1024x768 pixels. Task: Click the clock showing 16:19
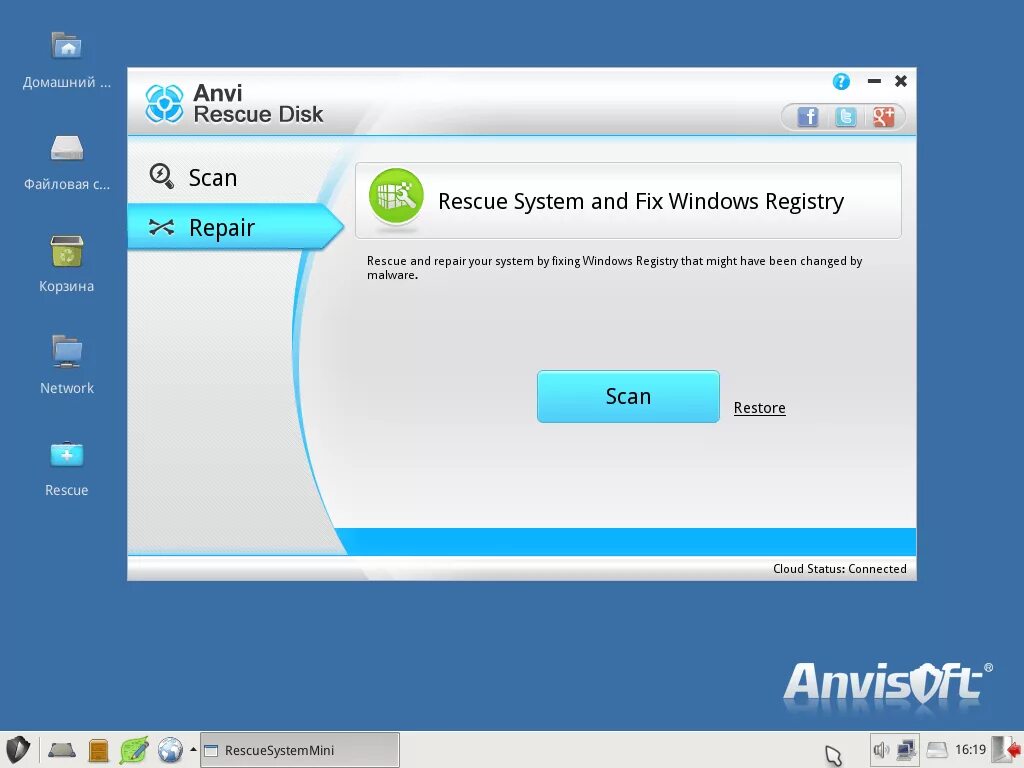pos(970,750)
